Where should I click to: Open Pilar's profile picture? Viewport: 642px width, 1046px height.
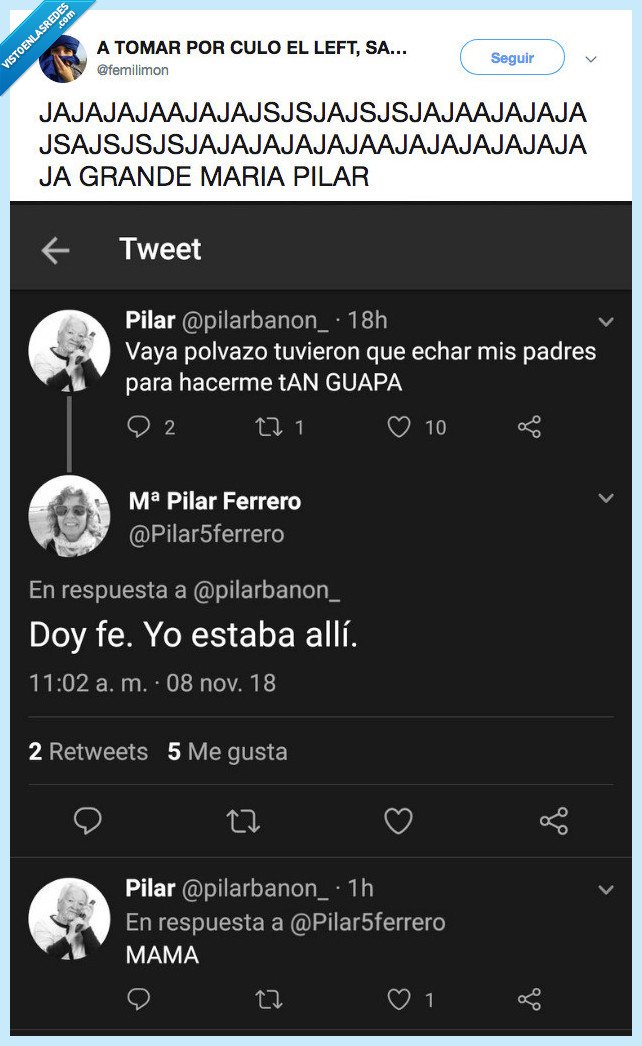pos(70,352)
